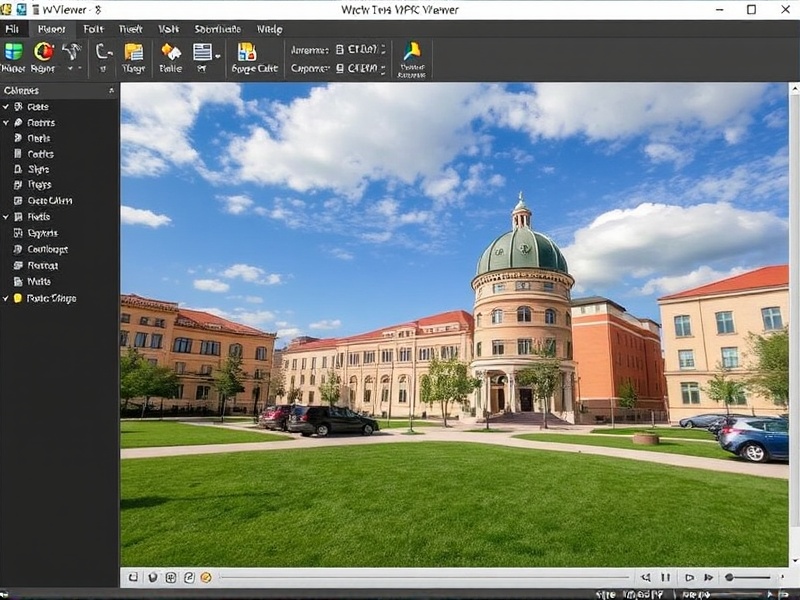Viewport: 800px width, 600px height.
Task: Click the orange diamond shapes toolbar icon
Action: click(171, 52)
